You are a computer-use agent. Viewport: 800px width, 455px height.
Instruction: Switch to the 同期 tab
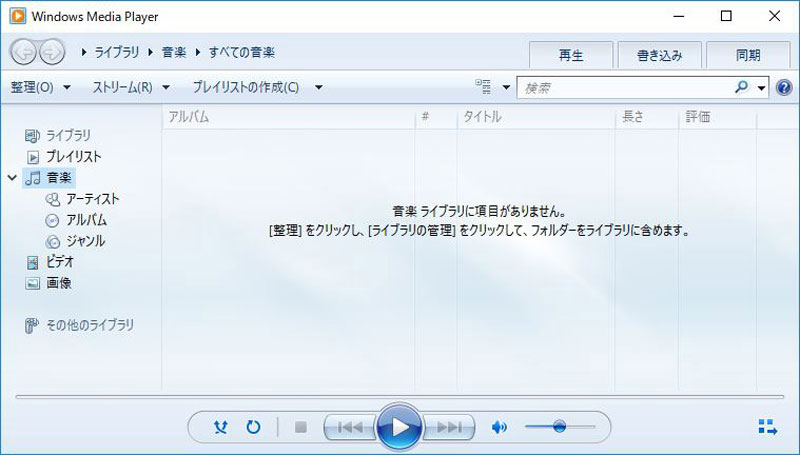748,55
